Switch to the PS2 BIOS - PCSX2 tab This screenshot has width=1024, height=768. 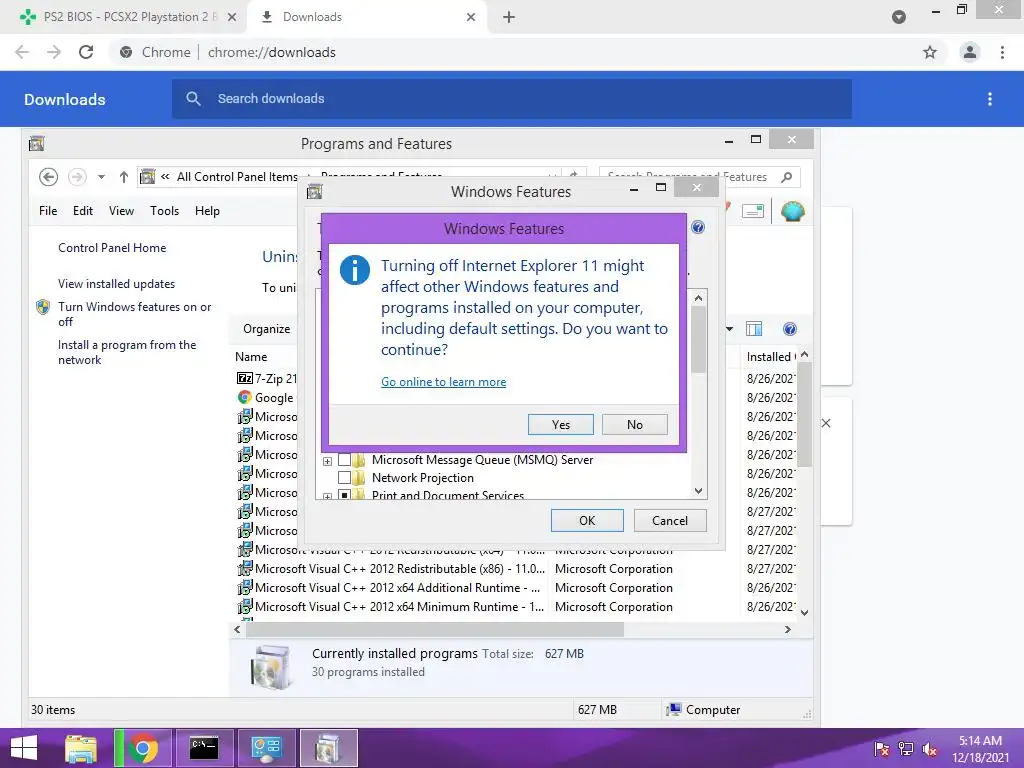click(124, 17)
